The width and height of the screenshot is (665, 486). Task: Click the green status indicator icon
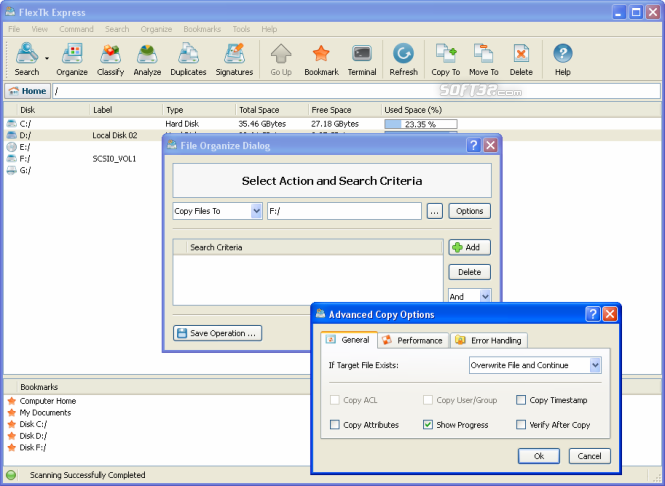tap(11, 475)
